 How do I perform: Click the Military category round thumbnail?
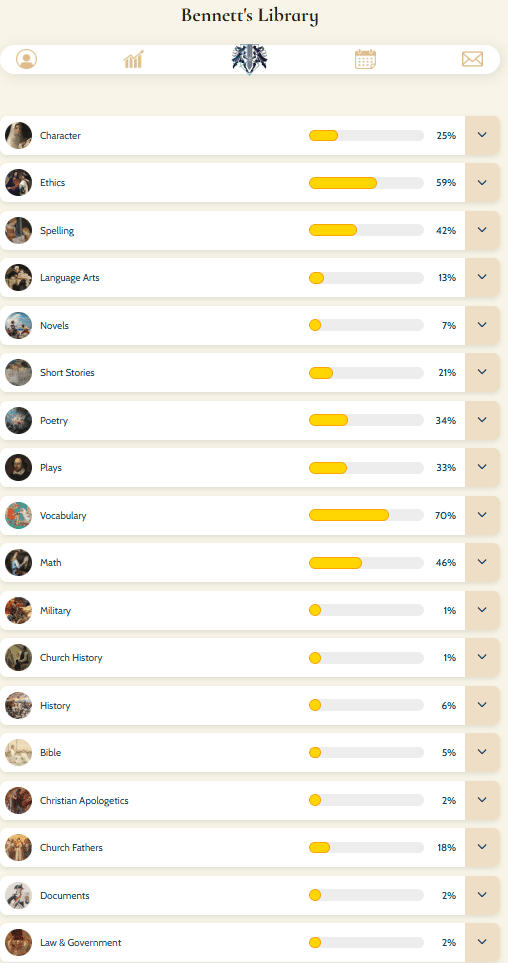click(x=18, y=610)
